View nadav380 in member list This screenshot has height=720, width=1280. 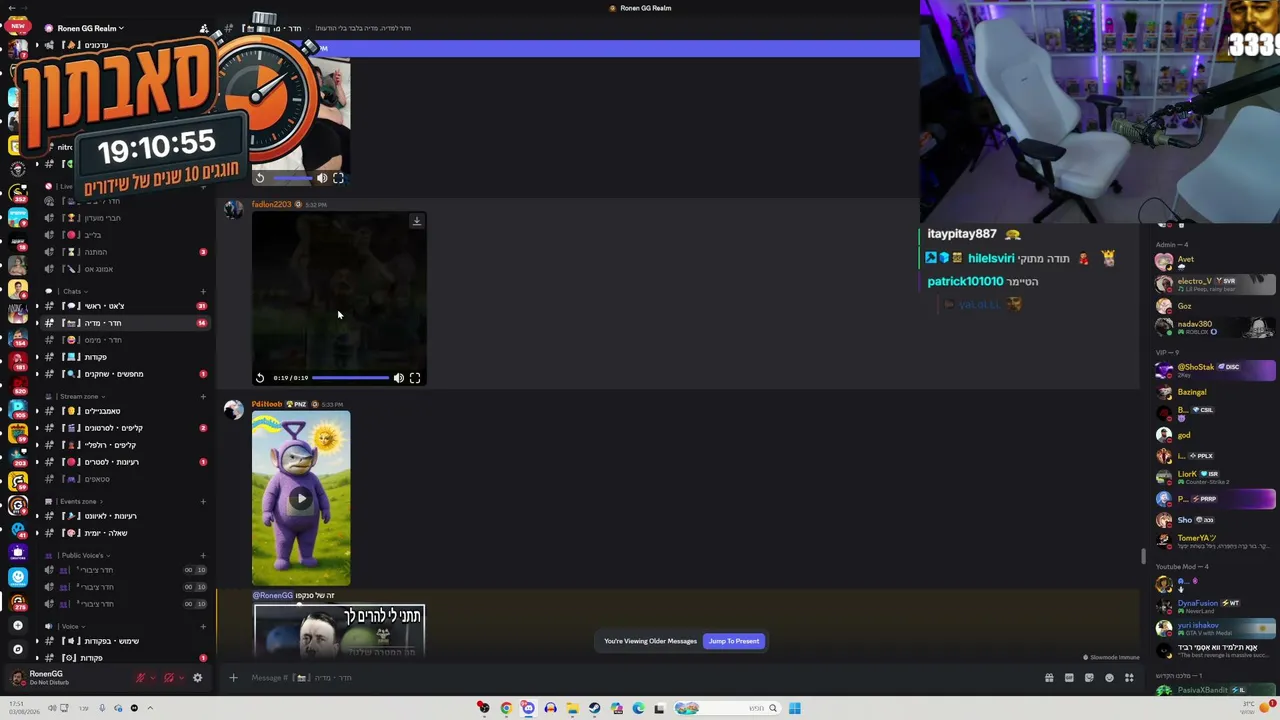(x=1216, y=327)
